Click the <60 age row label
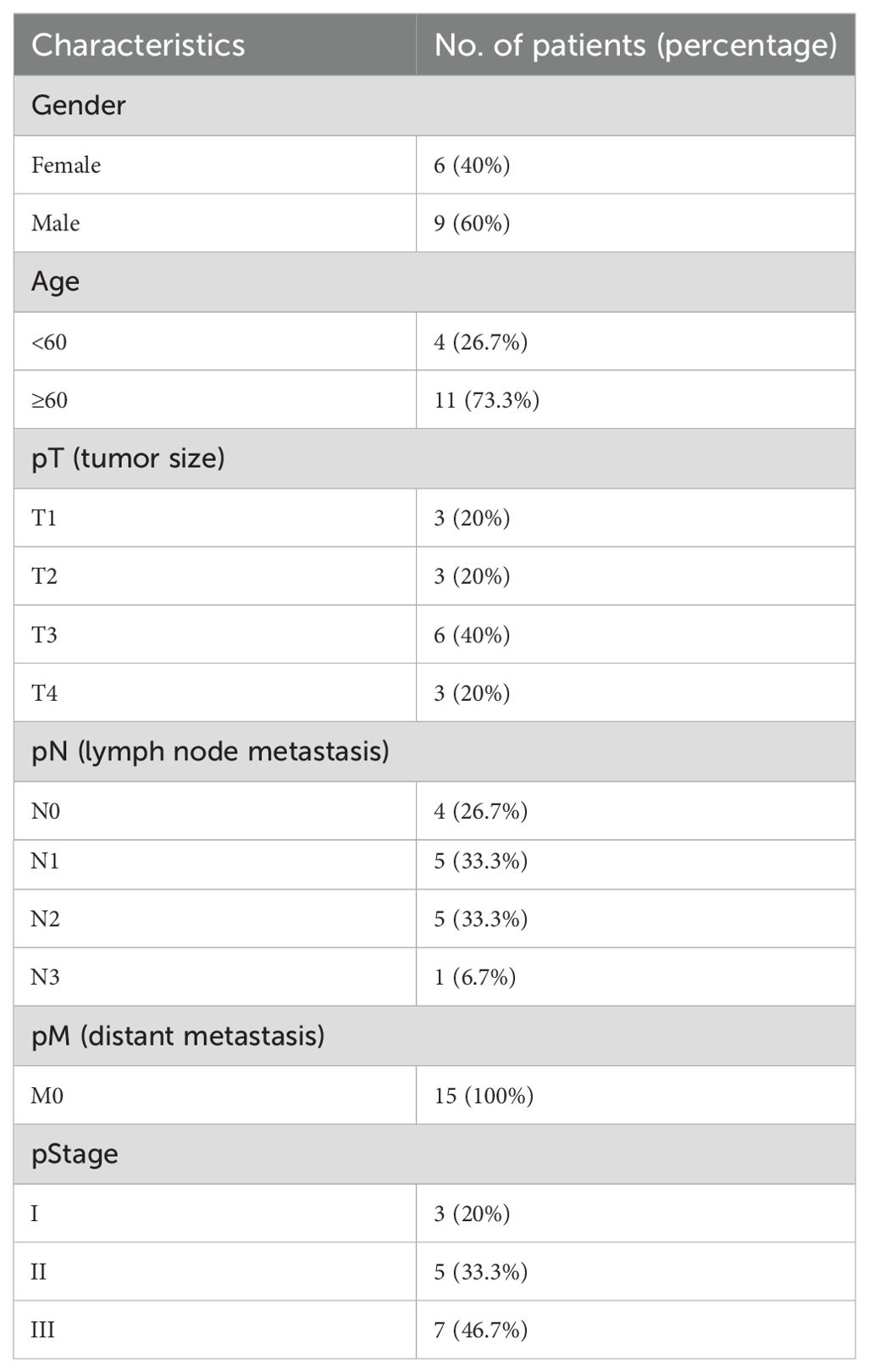Viewport: 869px width, 1372px height. (49, 342)
